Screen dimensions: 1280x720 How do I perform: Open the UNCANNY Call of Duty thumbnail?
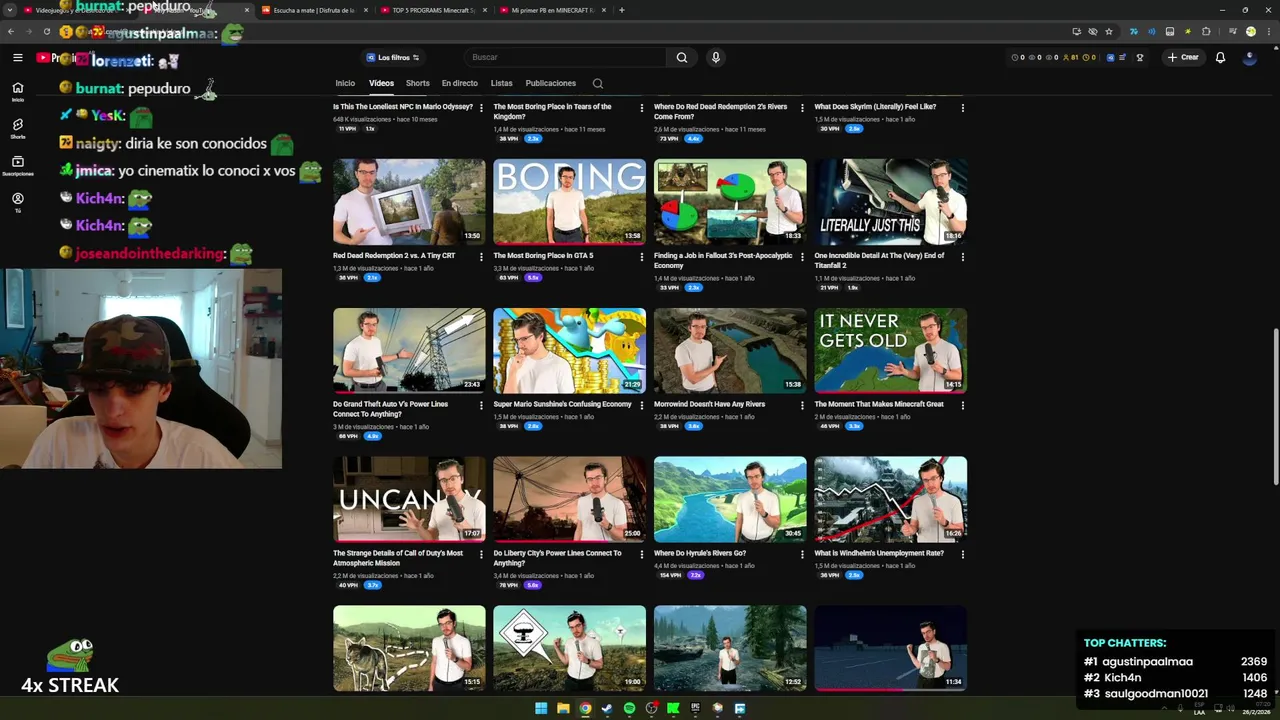pyautogui.click(x=409, y=500)
